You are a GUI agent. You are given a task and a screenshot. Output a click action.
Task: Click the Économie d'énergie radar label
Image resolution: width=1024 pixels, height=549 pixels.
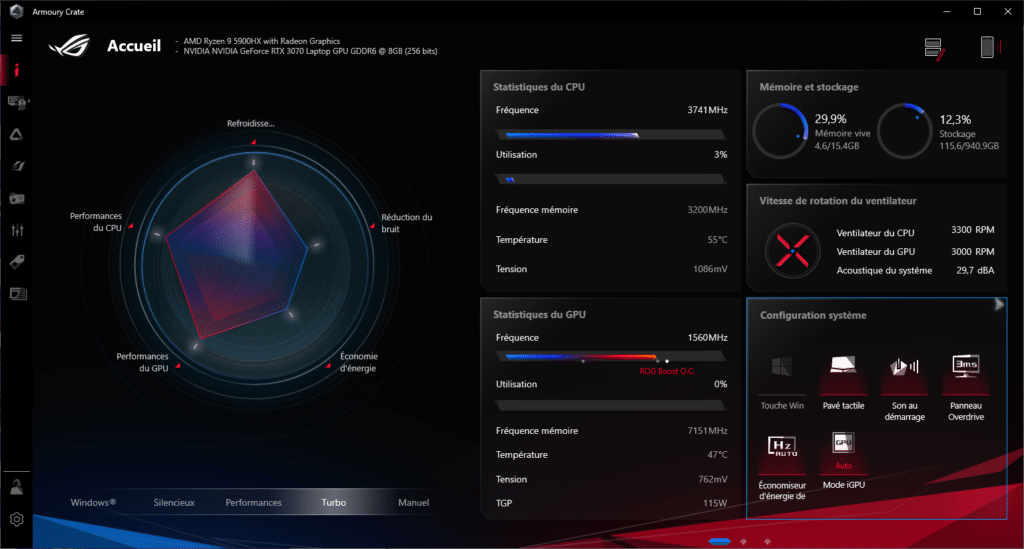click(x=359, y=362)
